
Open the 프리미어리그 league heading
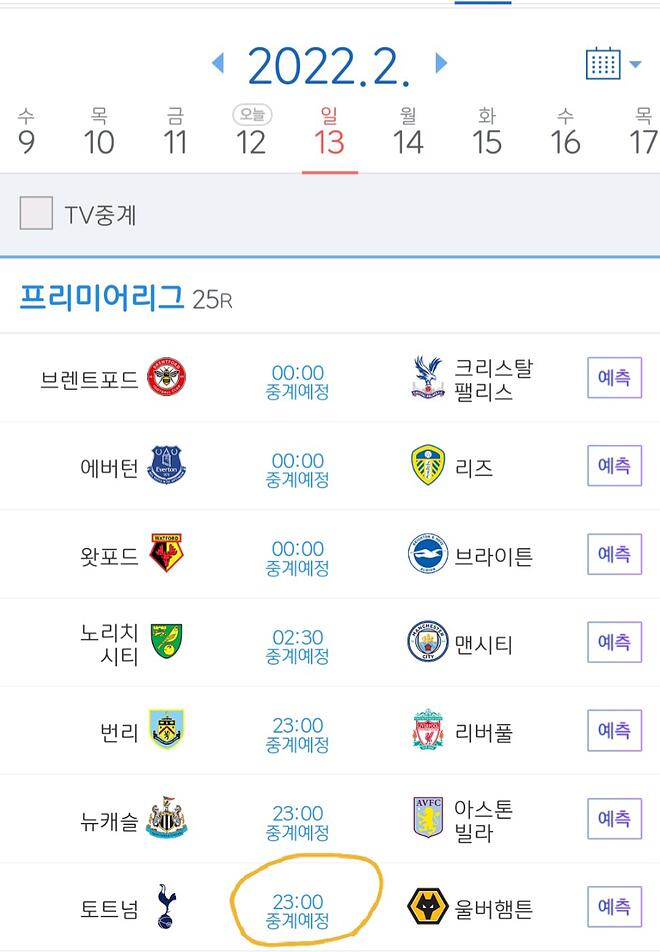pyautogui.click(x=102, y=297)
